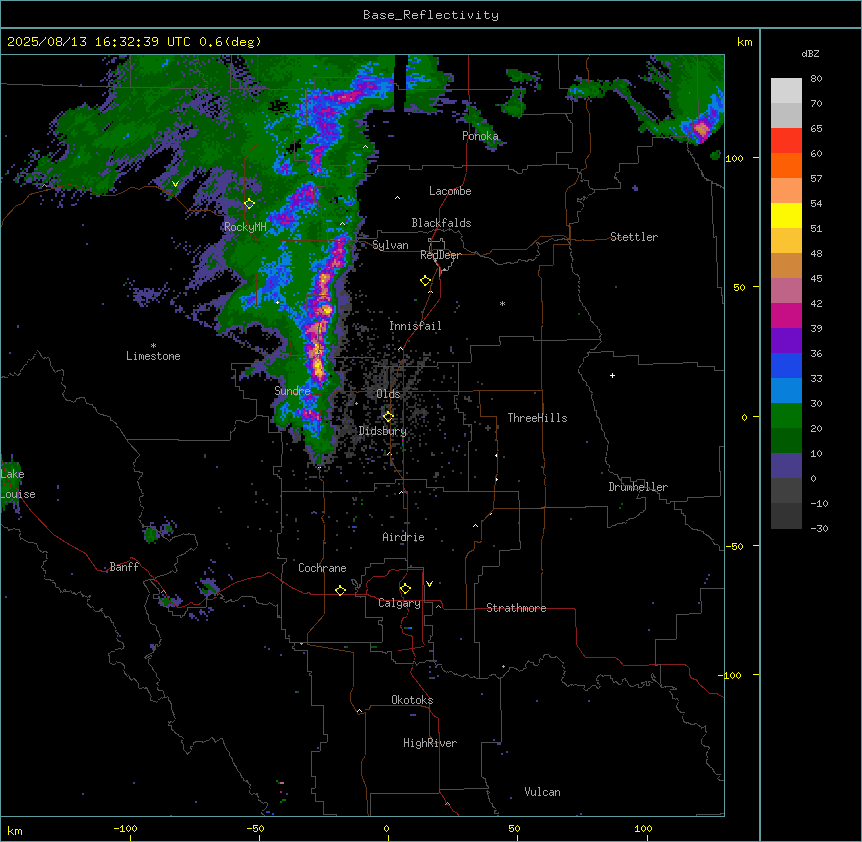Select the light gray 70-80 dBZ legend color
This screenshot has width=862, height=842.
786,91
